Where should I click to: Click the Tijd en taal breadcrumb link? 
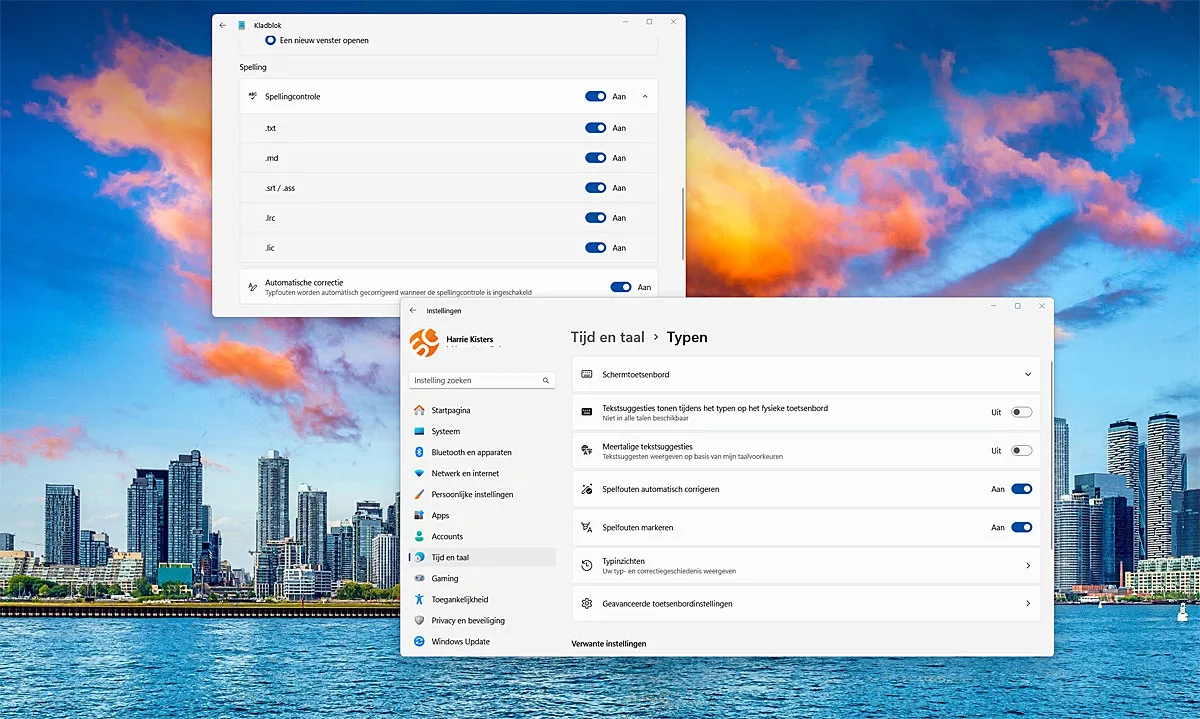tap(607, 338)
